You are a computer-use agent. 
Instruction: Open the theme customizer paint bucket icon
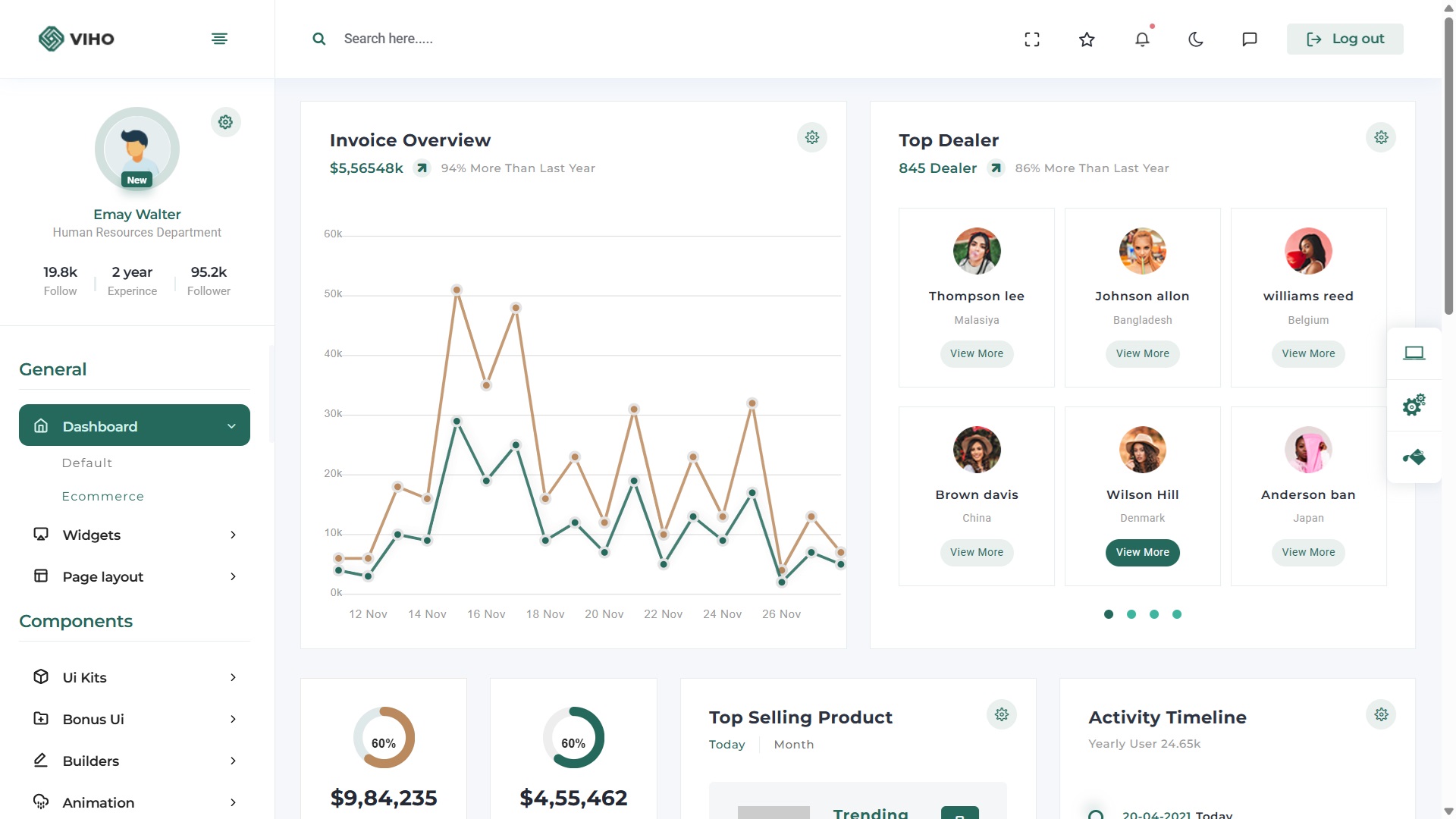coord(1413,457)
